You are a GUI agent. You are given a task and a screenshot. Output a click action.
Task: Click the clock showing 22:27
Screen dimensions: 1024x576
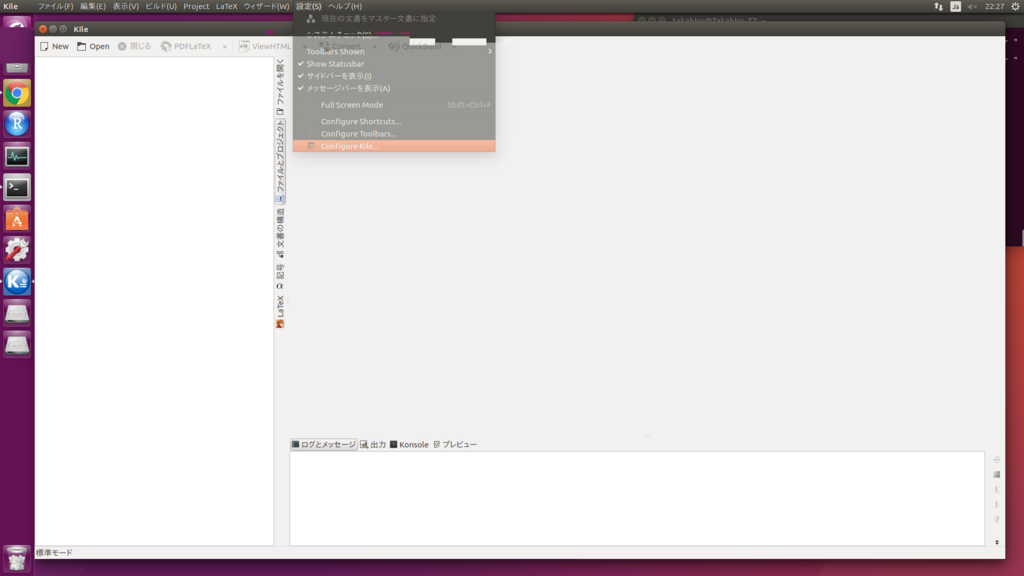pos(994,6)
